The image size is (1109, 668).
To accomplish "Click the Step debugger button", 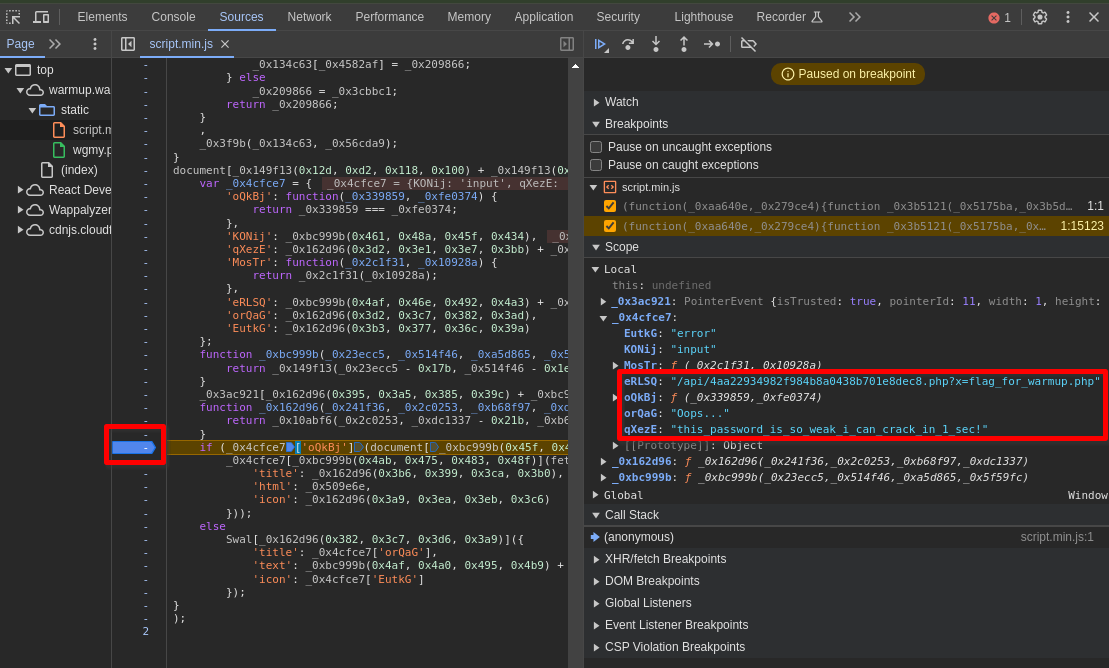I will pos(712,45).
